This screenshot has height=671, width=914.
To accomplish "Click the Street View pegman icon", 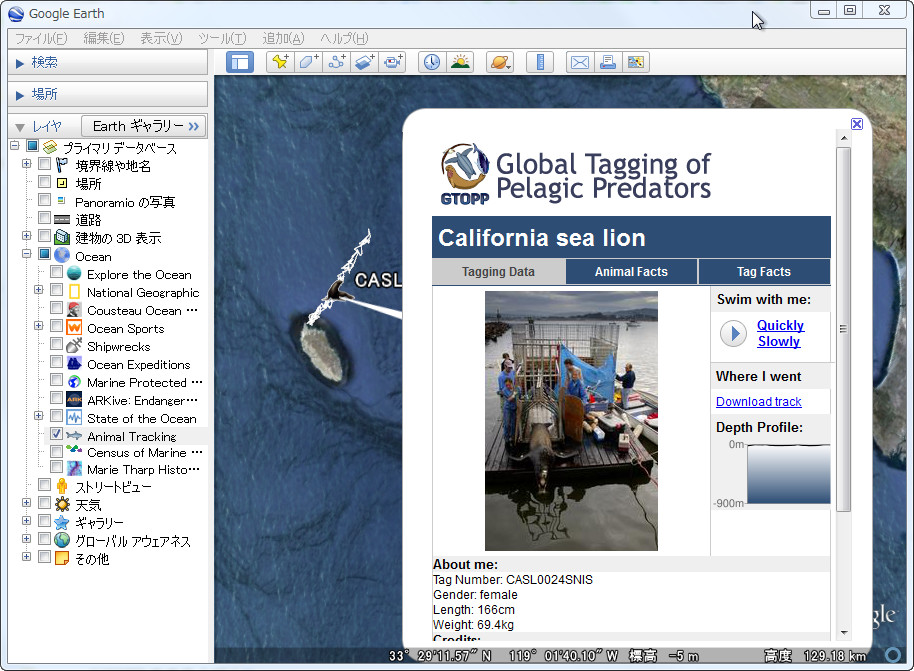I will [62, 486].
